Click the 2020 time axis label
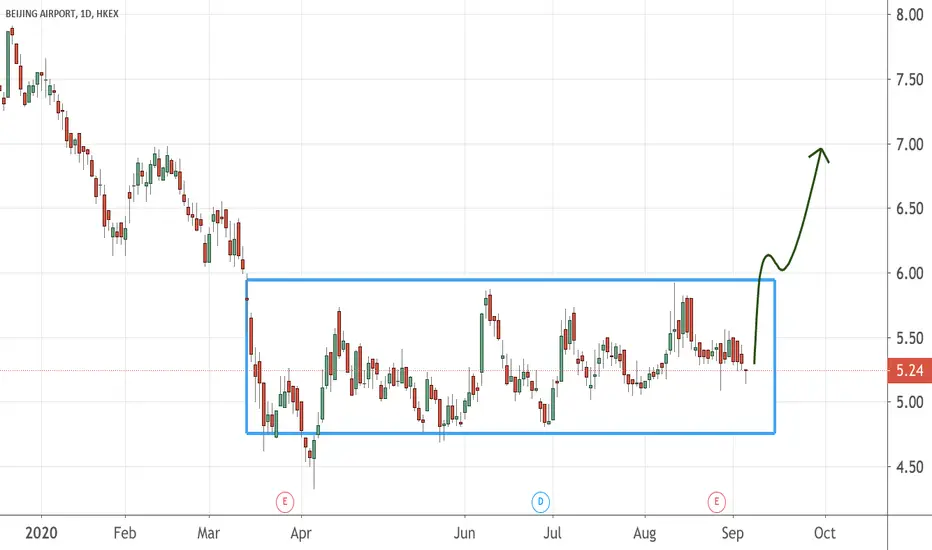The height and width of the screenshot is (550, 932). (41, 533)
